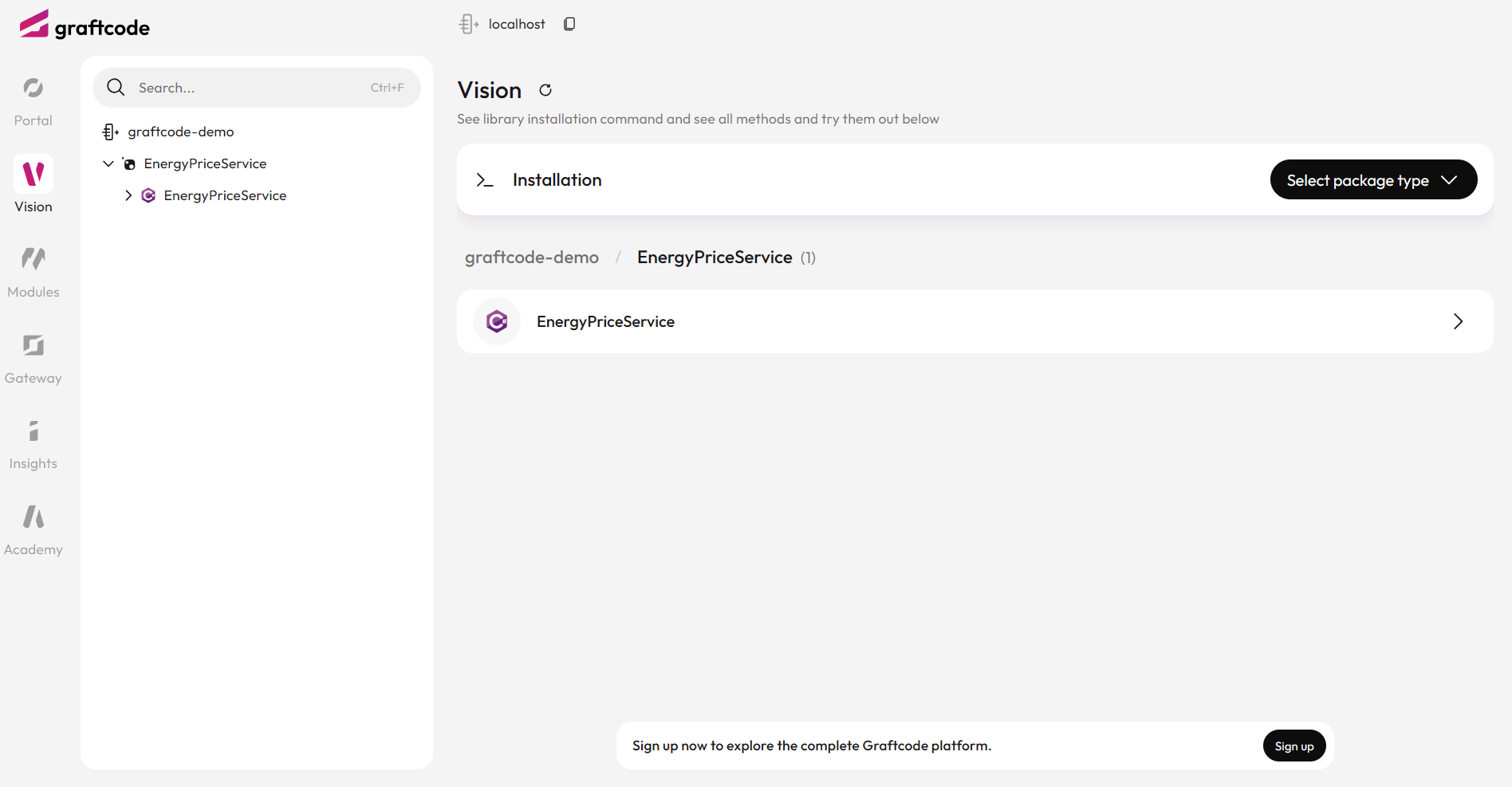Click the localhost server icon in header
The height and width of the screenshot is (787, 1512).
pos(468,24)
